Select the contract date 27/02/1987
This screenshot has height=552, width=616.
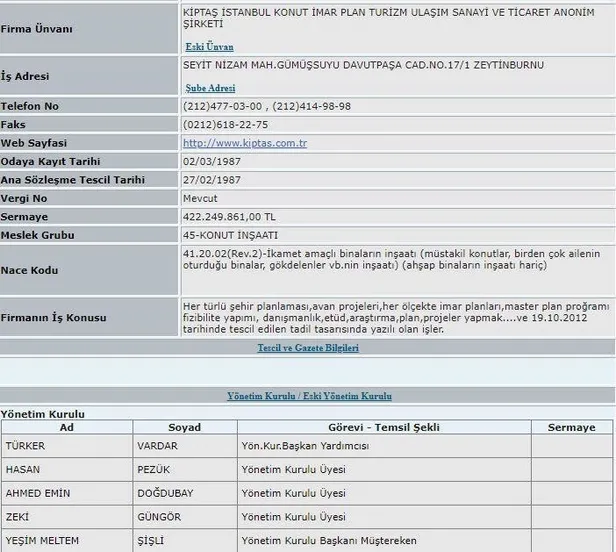pyautogui.click(x=214, y=180)
